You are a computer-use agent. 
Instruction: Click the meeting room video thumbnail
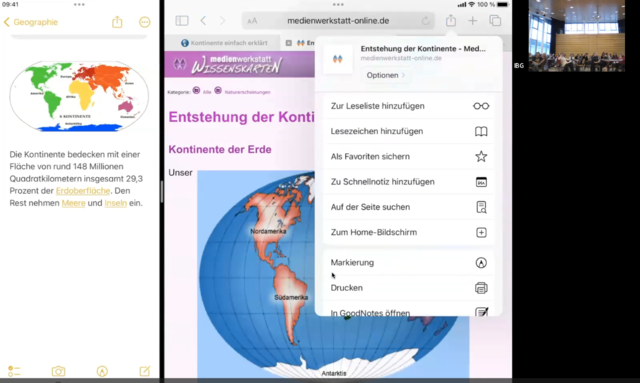(x=576, y=36)
